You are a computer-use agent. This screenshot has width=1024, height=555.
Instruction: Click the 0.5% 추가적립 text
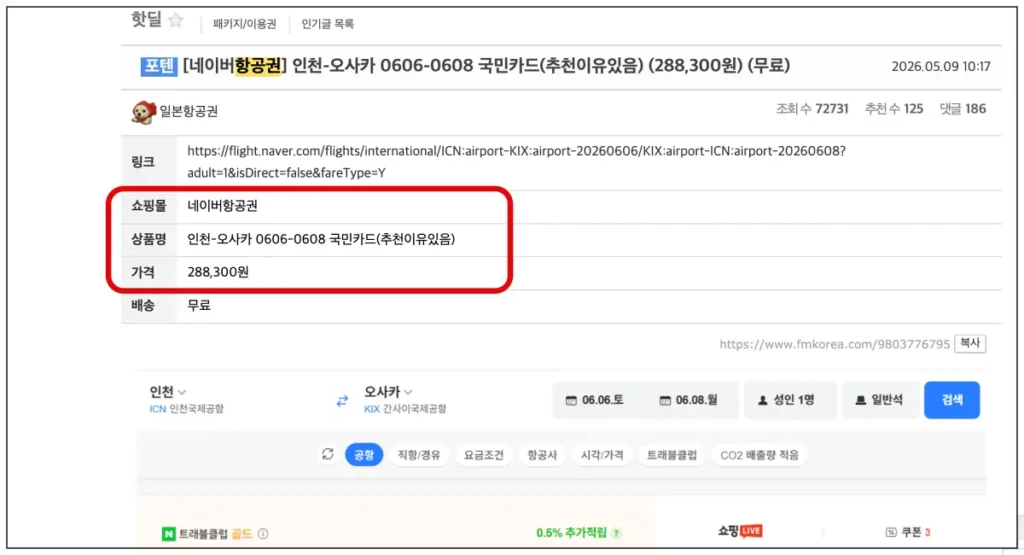click(x=571, y=533)
